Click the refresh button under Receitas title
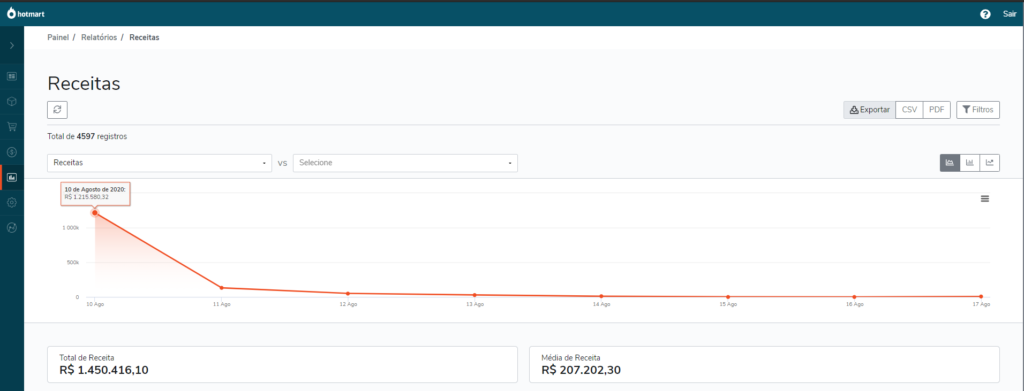Image resolution: width=1024 pixels, height=391 pixels. click(x=57, y=110)
